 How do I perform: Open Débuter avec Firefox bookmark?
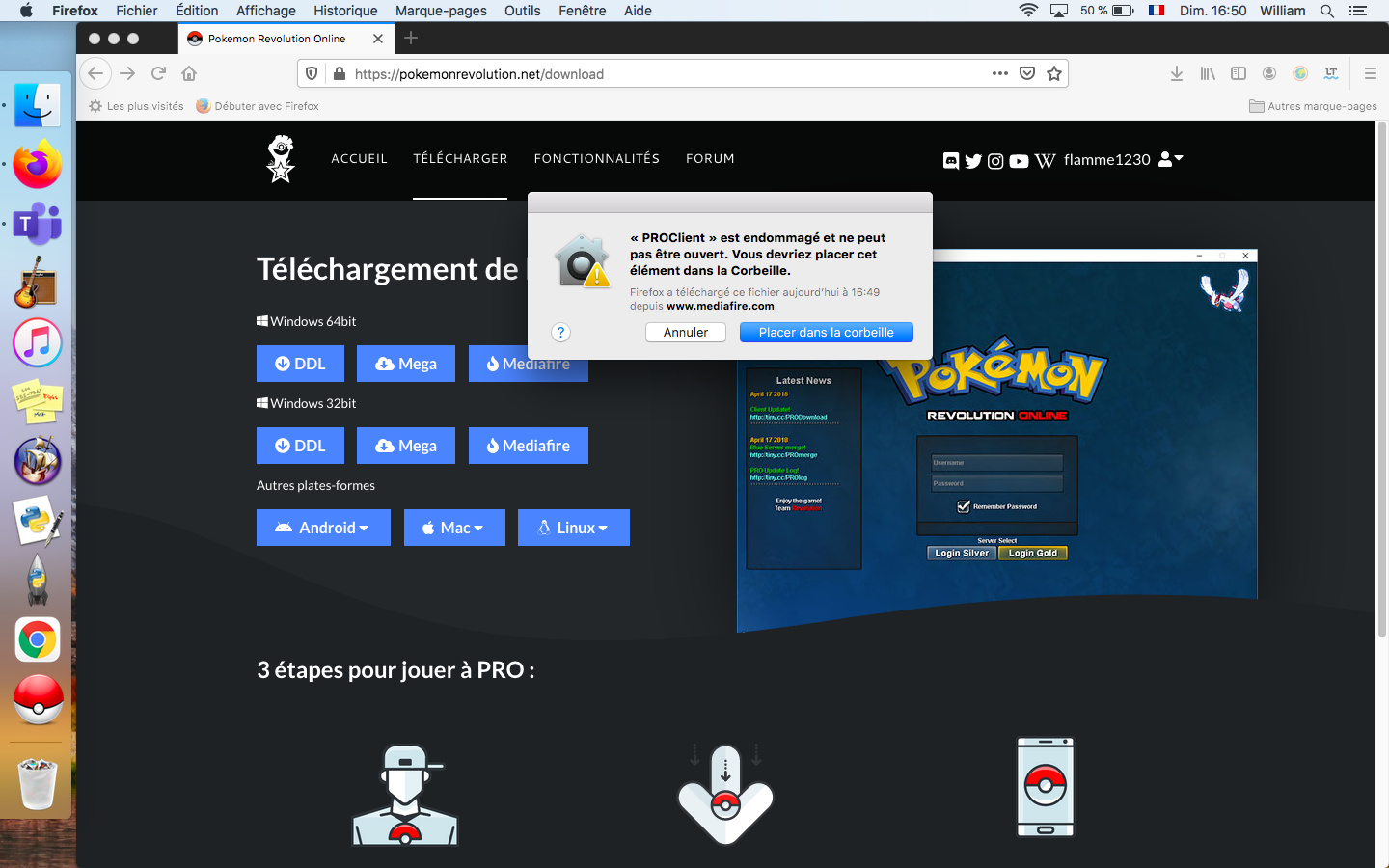pyautogui.click(x=258, y=106)
